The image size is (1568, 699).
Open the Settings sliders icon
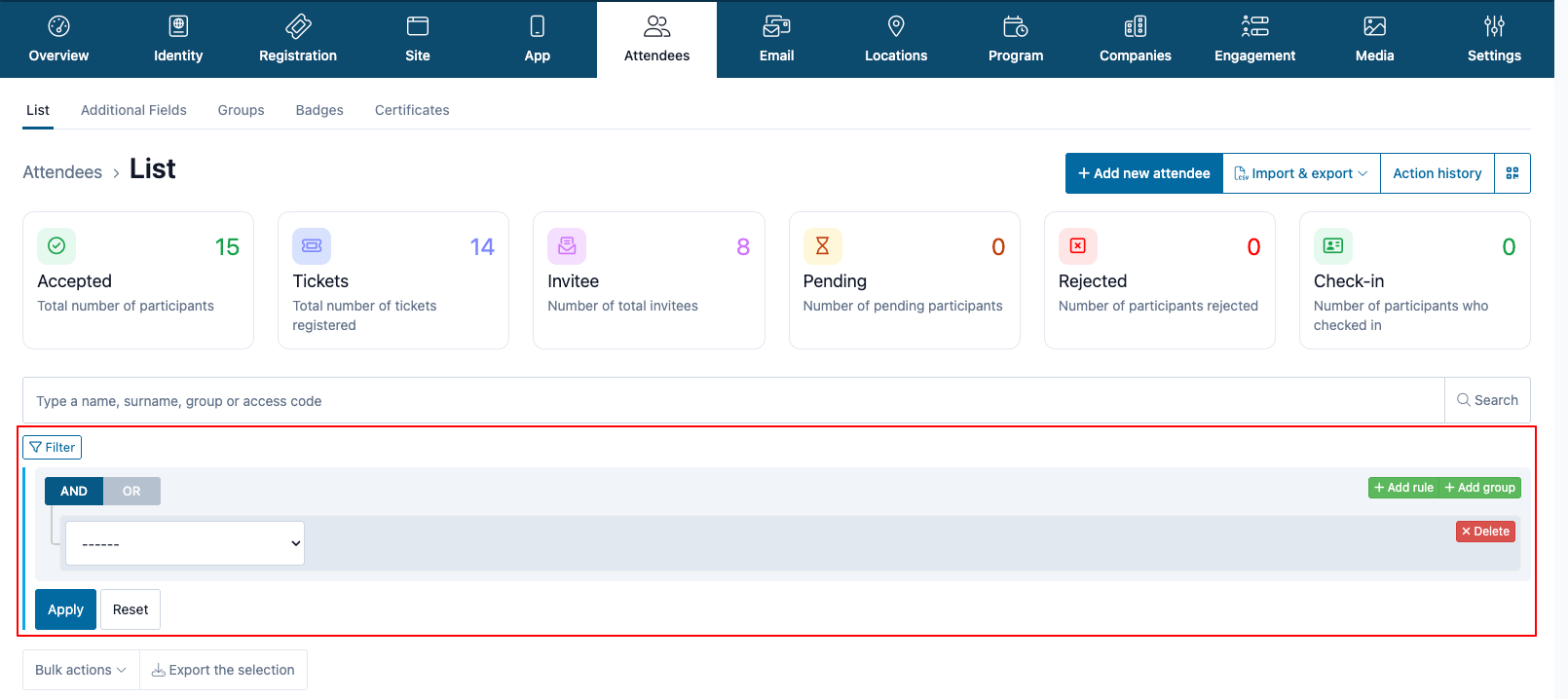click(x=1494, y=26)
